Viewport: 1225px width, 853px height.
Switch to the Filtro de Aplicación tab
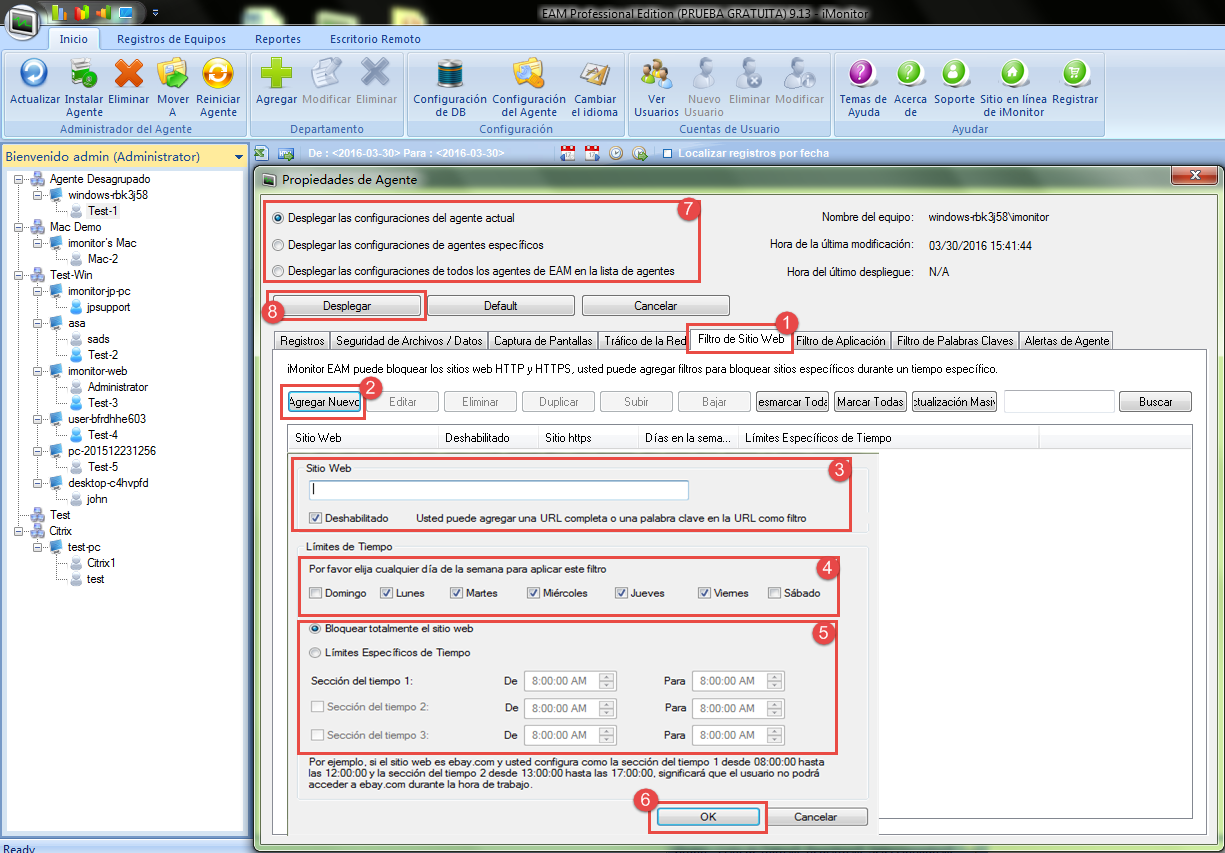841,340
